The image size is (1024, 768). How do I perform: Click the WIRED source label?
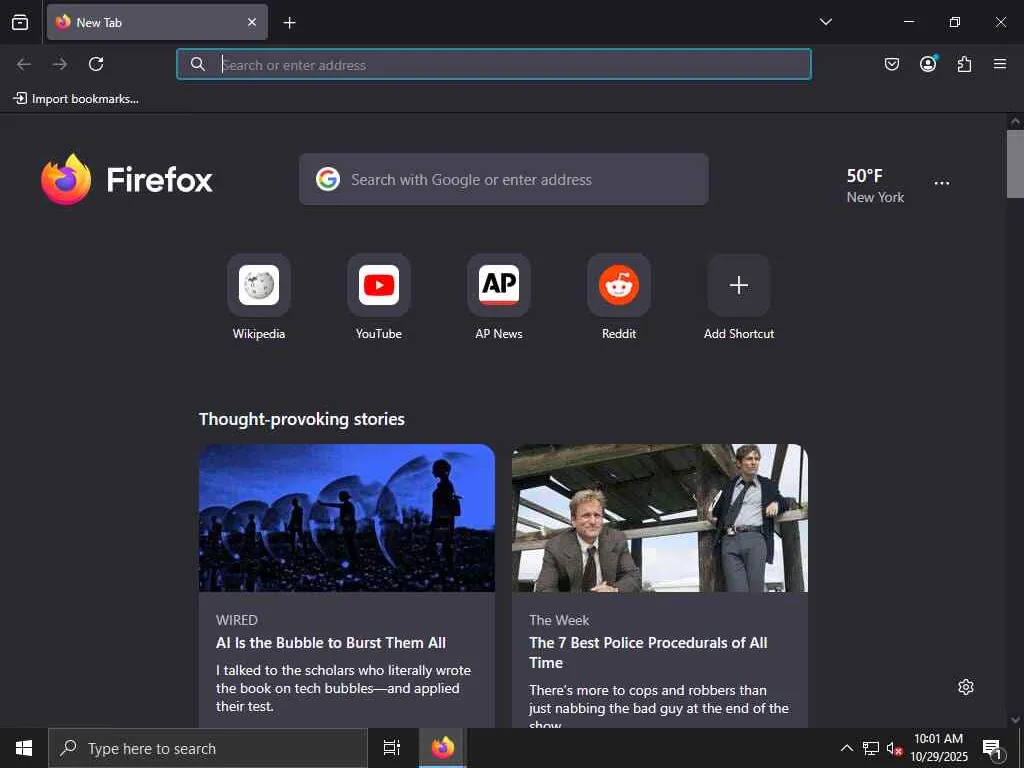(237, 620)
